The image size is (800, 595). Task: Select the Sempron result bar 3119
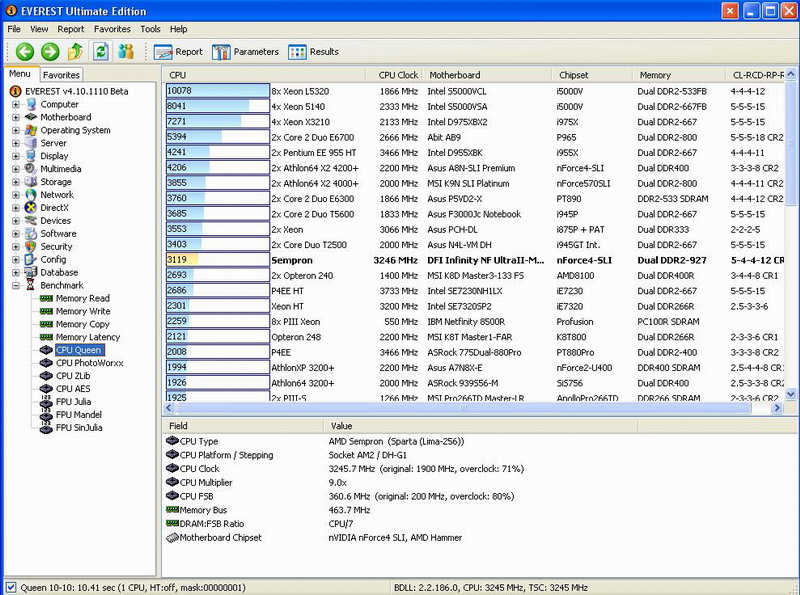218,260
